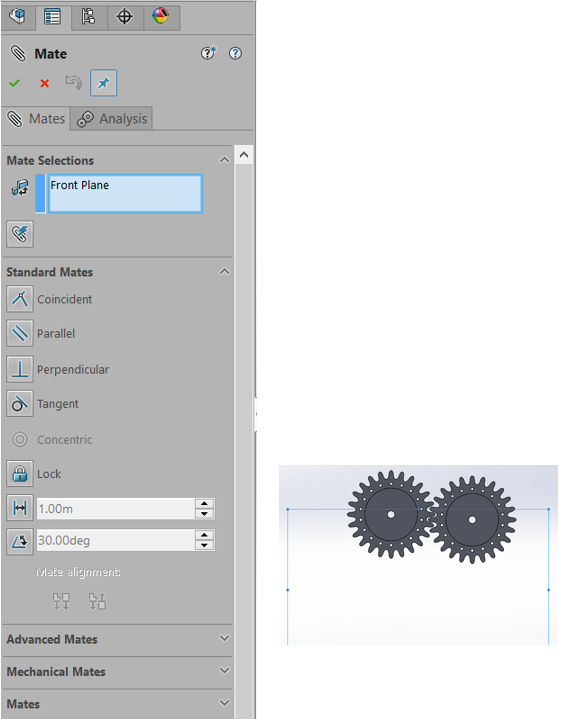Viewport: 563px width, 719px height.
Task: Apply the Lock mate
Action: [20, 474]
